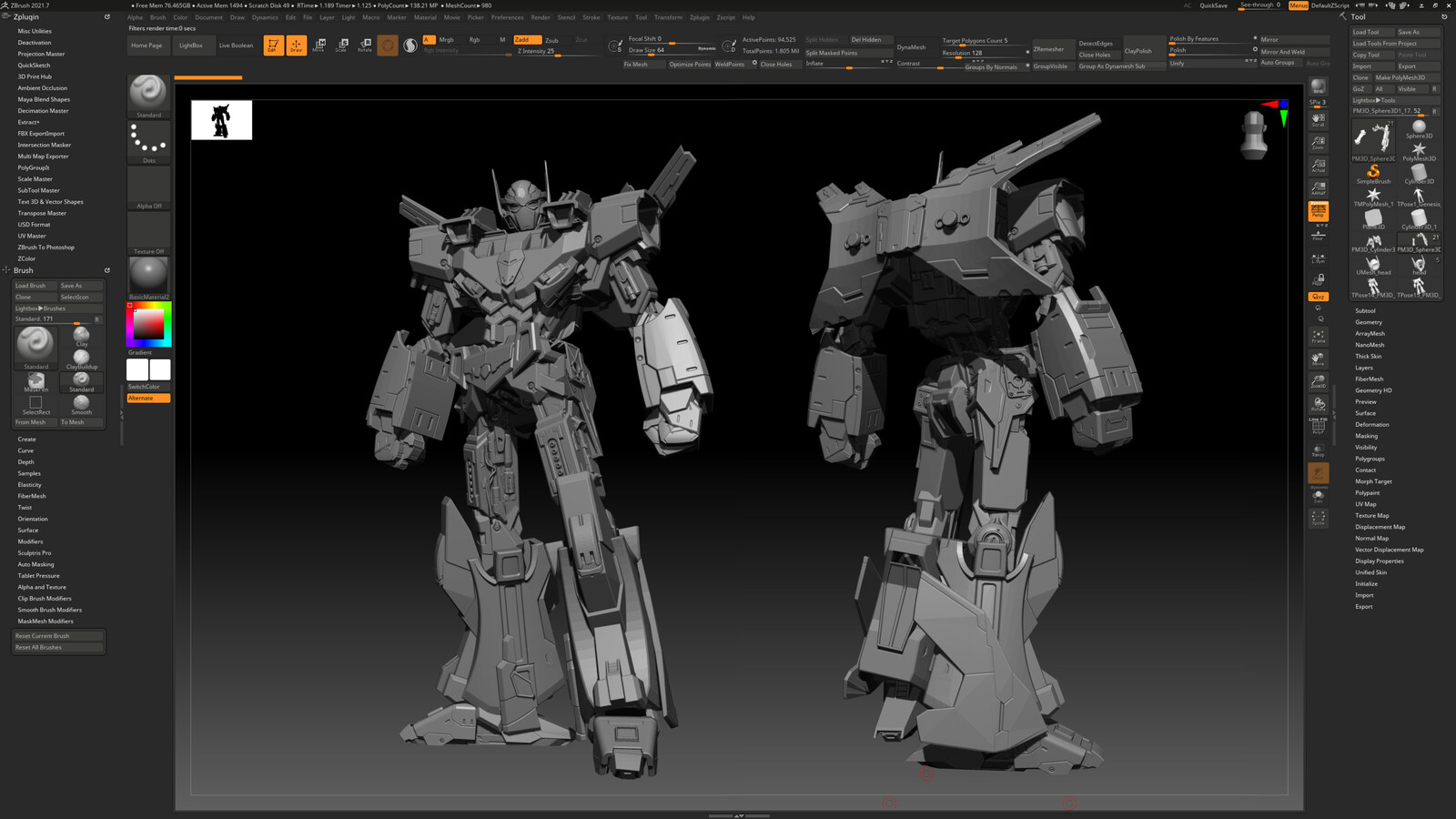Viewport: 1456px width, 819px height.
Task: Click the Actual size icon
Action: click(x=1318, y=166)
